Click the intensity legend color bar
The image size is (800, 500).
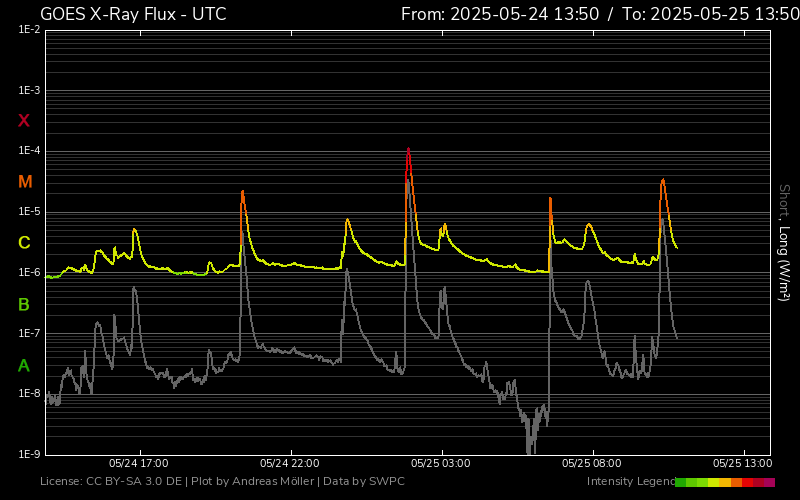pyautogui.click(x=724, y=482)
